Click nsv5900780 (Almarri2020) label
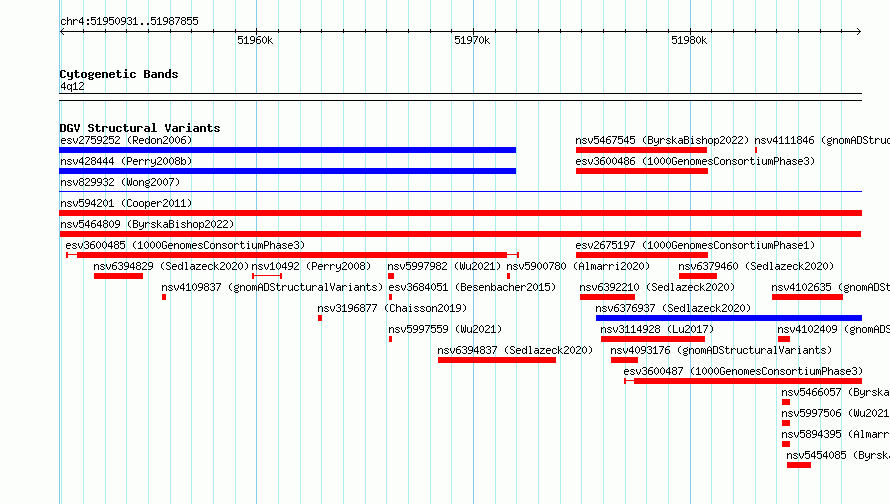This screenshot has width=890, height=504. pos(578,266)
